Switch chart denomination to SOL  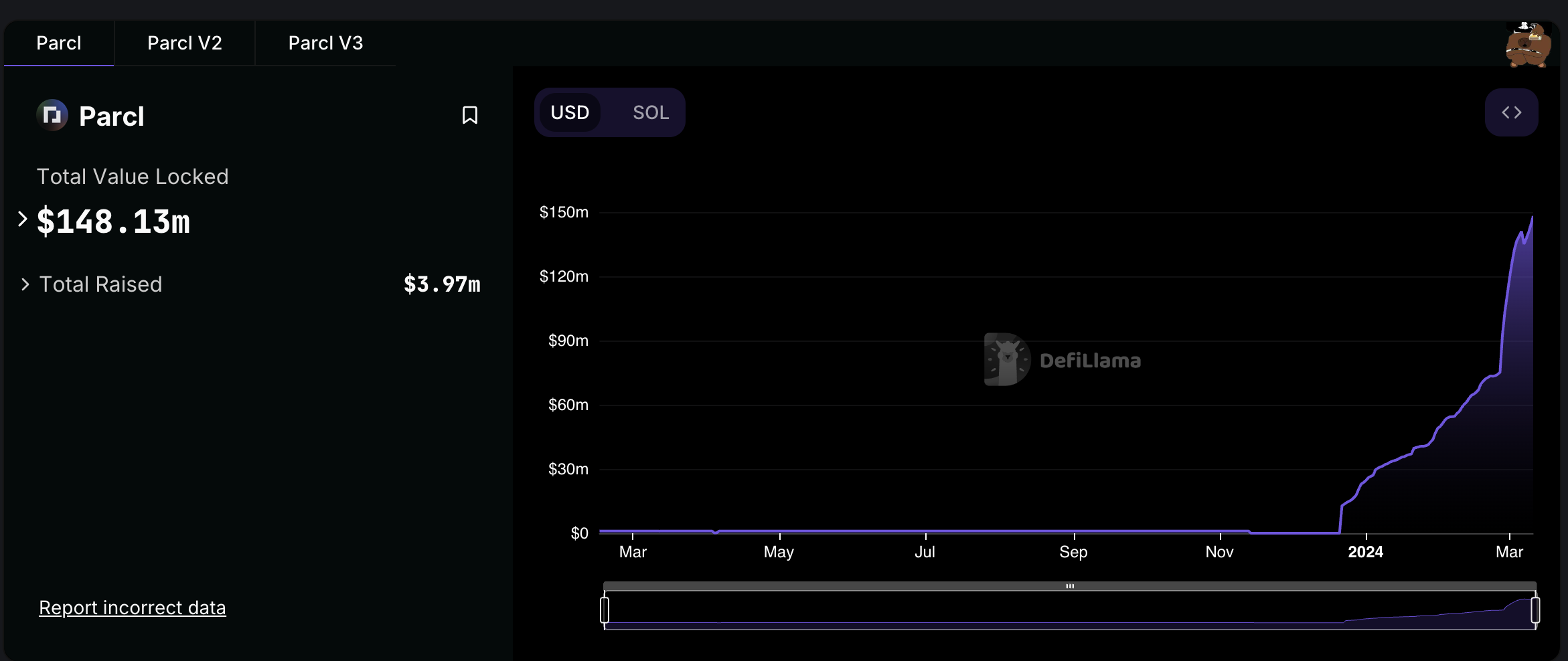click(651, 112)
